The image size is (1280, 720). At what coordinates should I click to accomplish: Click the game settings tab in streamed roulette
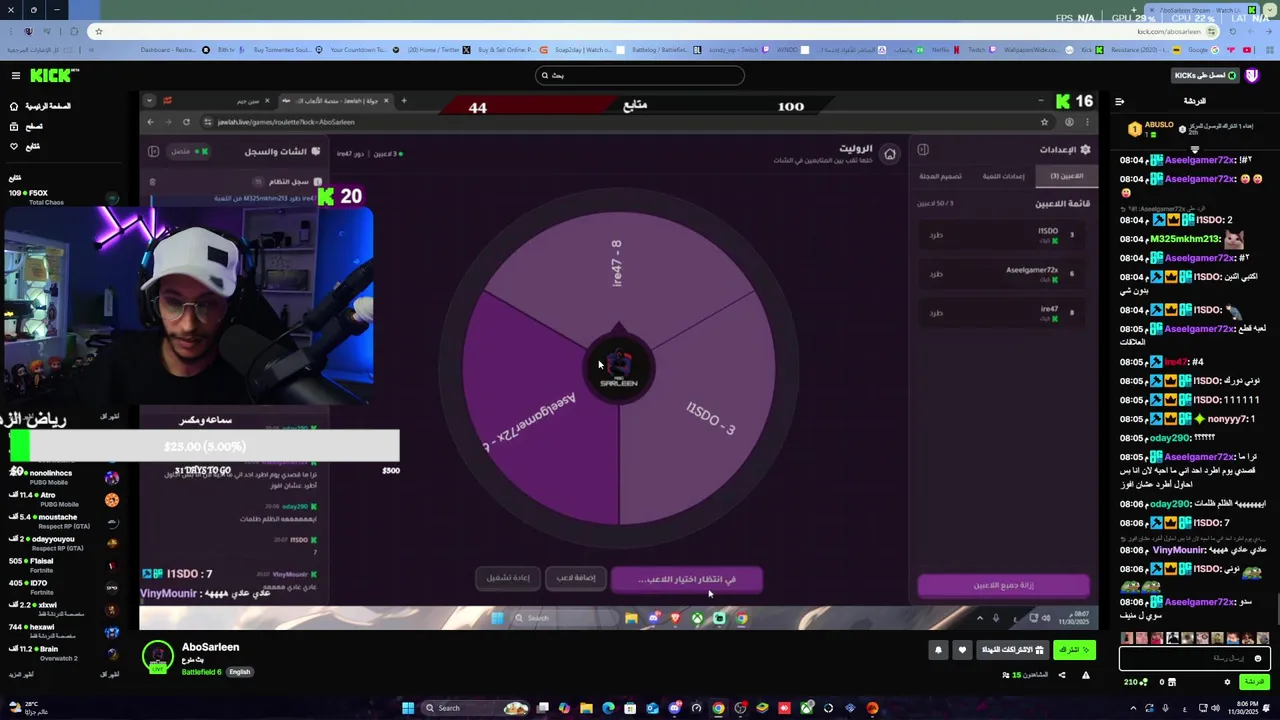point(1003,176)
